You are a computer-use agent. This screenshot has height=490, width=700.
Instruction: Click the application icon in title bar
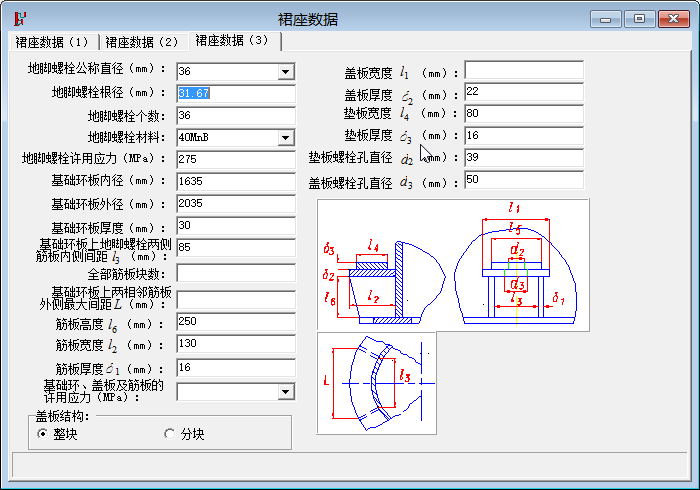click(x=20, y=19)
